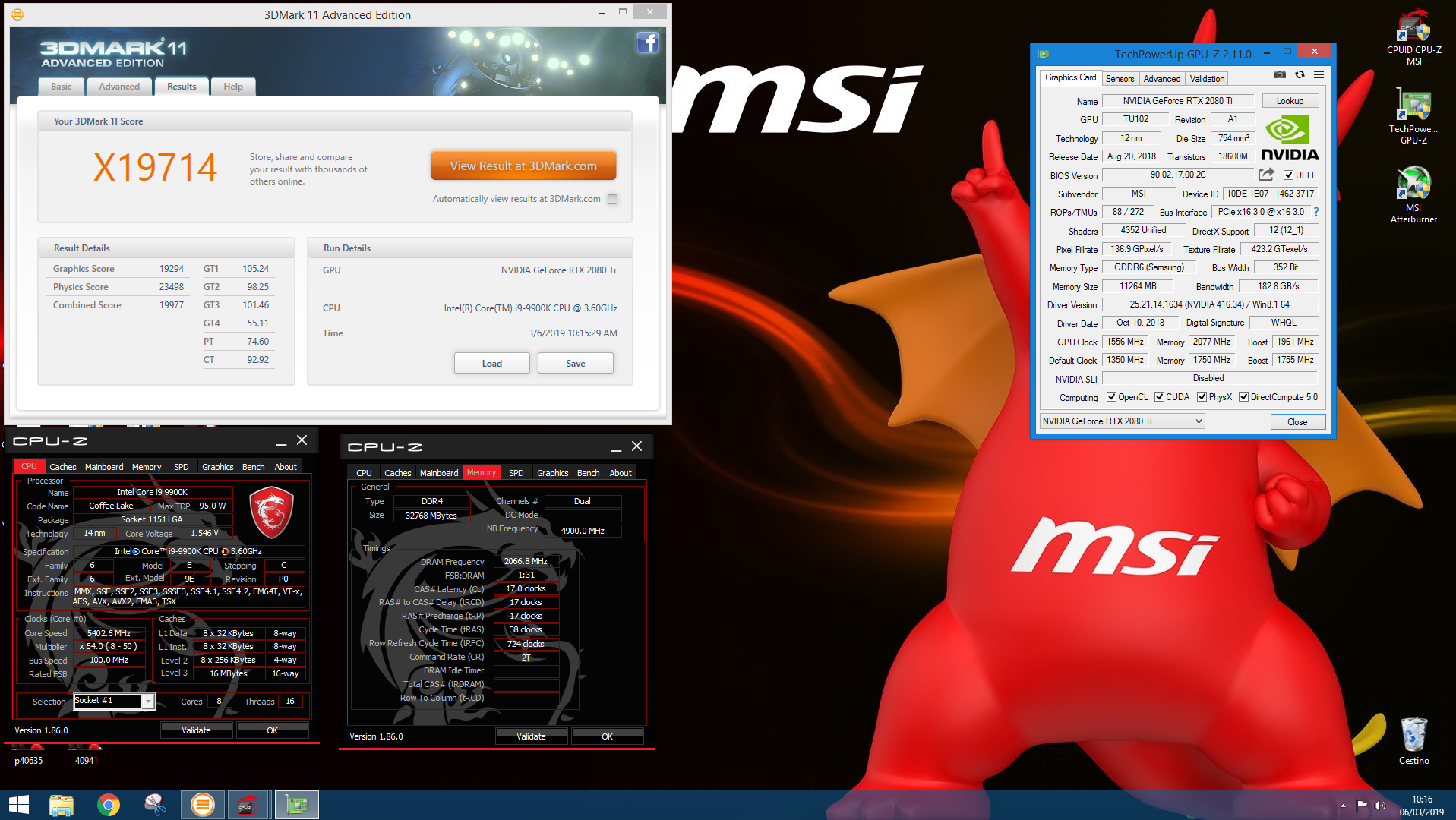Click the GPU-Z Driver Version field

tap(1209, 304)
